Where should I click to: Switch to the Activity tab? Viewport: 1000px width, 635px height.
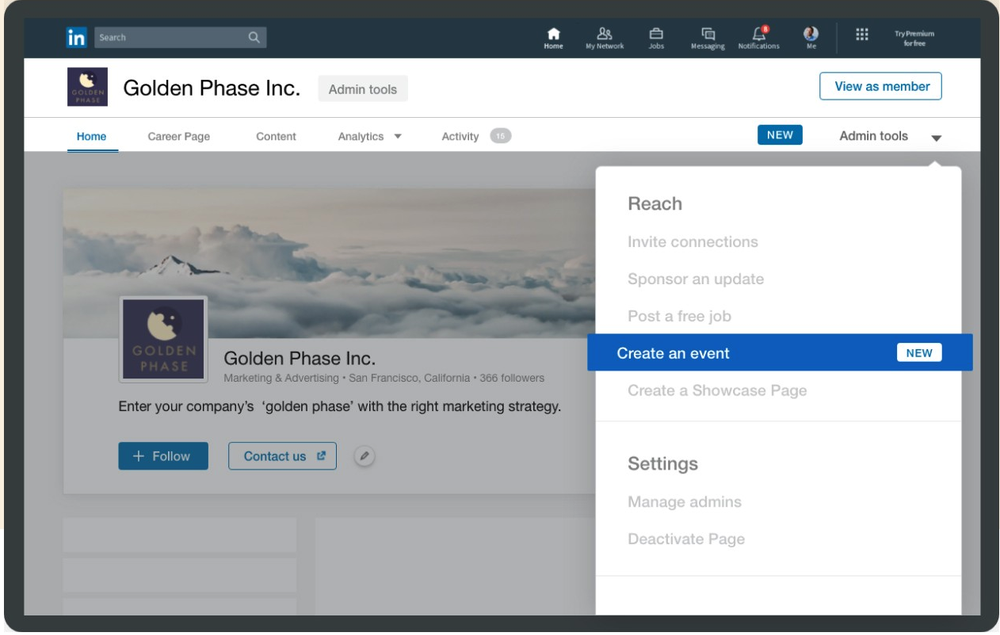point(460,136)
